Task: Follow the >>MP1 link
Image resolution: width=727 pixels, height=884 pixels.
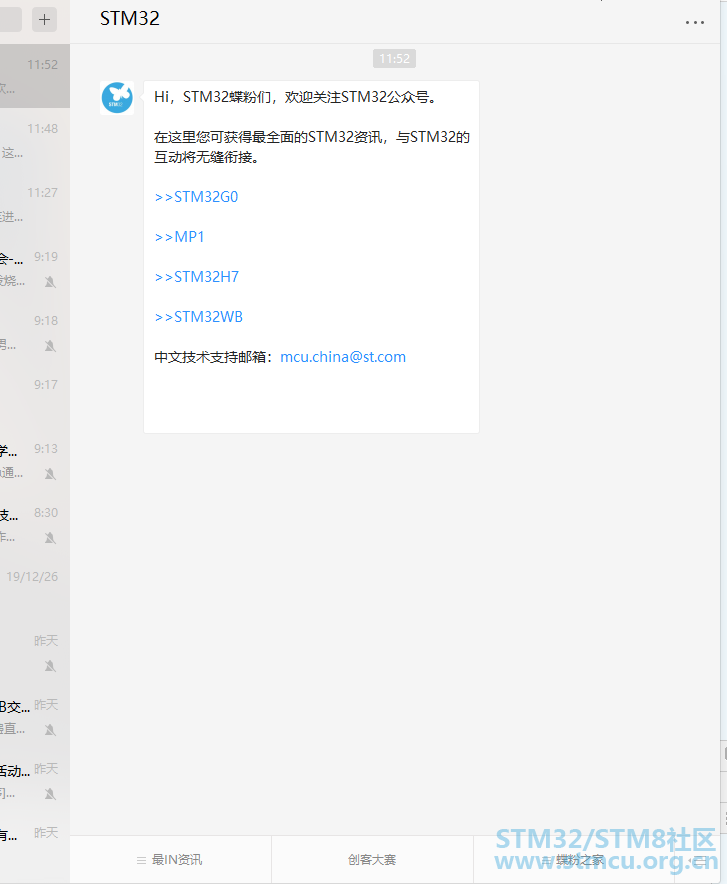Action: tap(179, 237)
